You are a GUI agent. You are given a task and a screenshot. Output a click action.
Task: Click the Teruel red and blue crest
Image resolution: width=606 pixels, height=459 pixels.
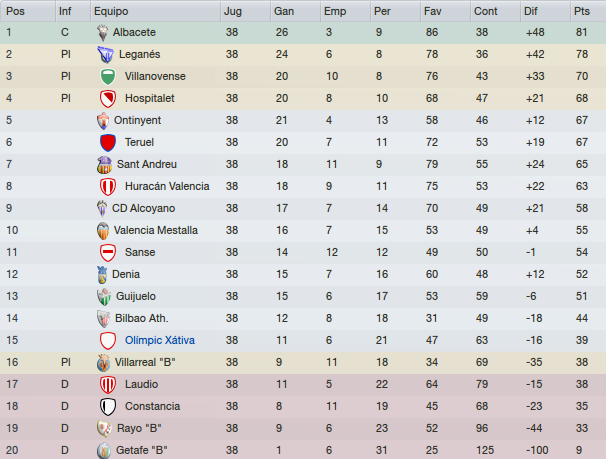(108, 143)
